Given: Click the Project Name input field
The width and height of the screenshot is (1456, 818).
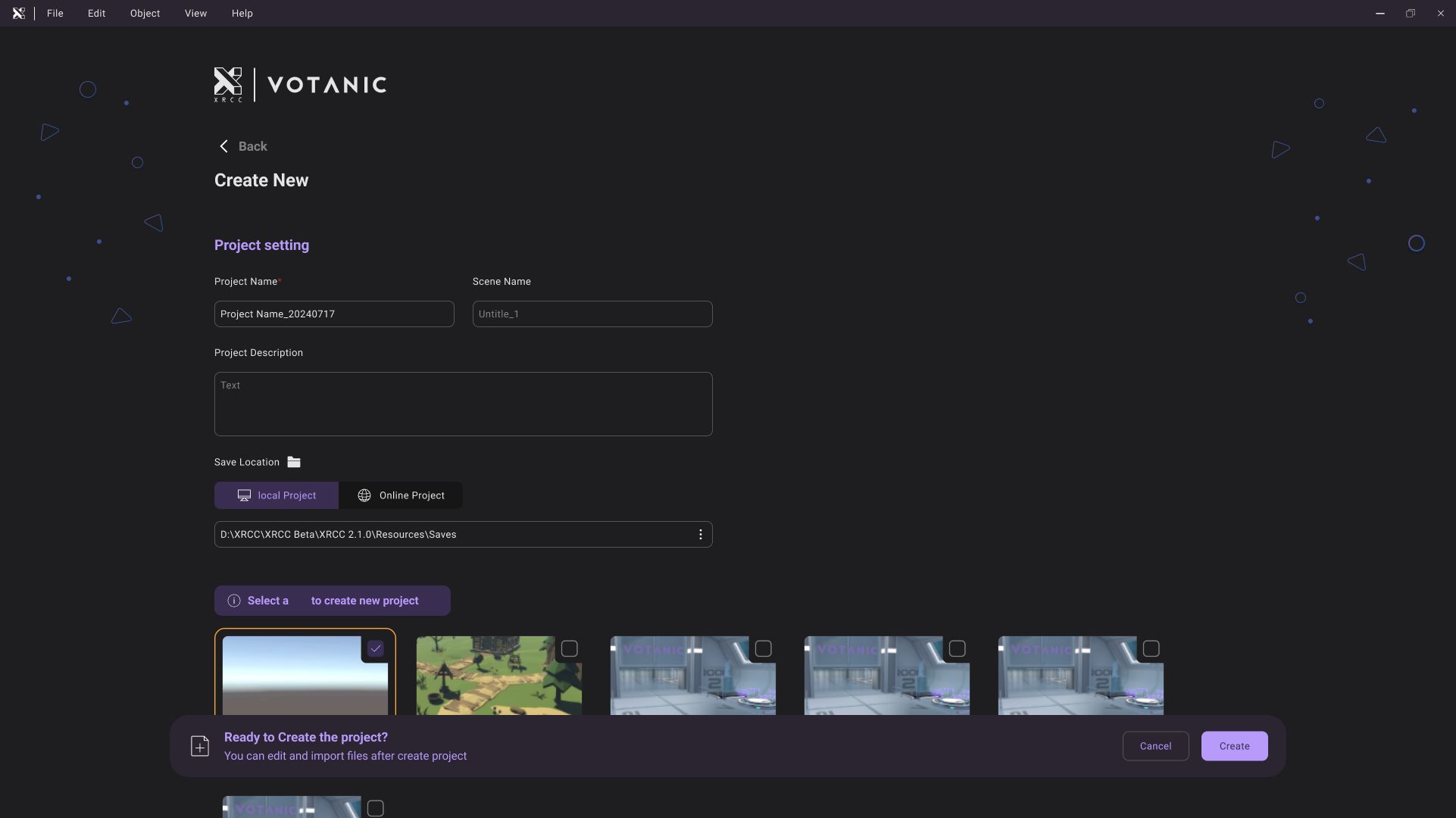Looking at the screenshot, I should 334,314.
